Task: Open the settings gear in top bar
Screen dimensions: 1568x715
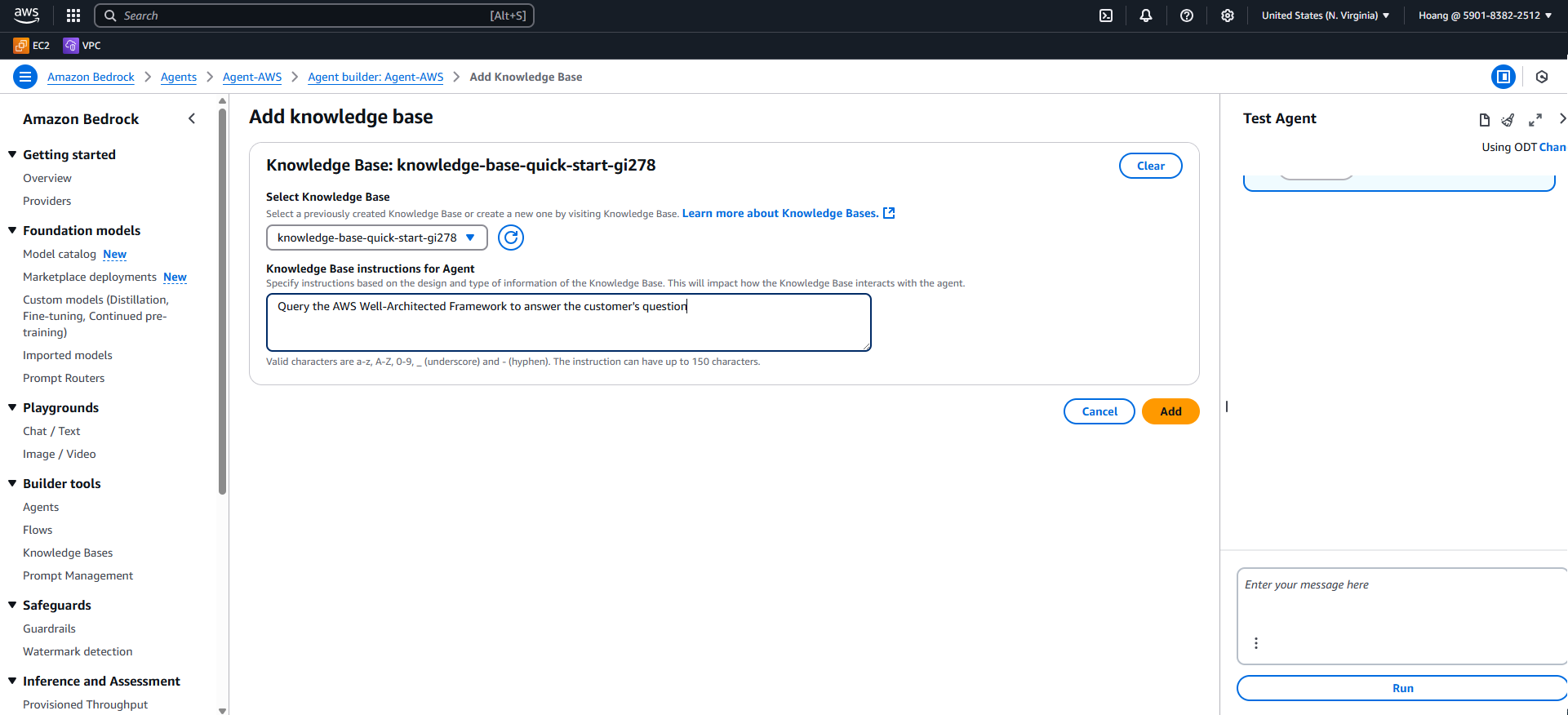Action: [1228, 16]
